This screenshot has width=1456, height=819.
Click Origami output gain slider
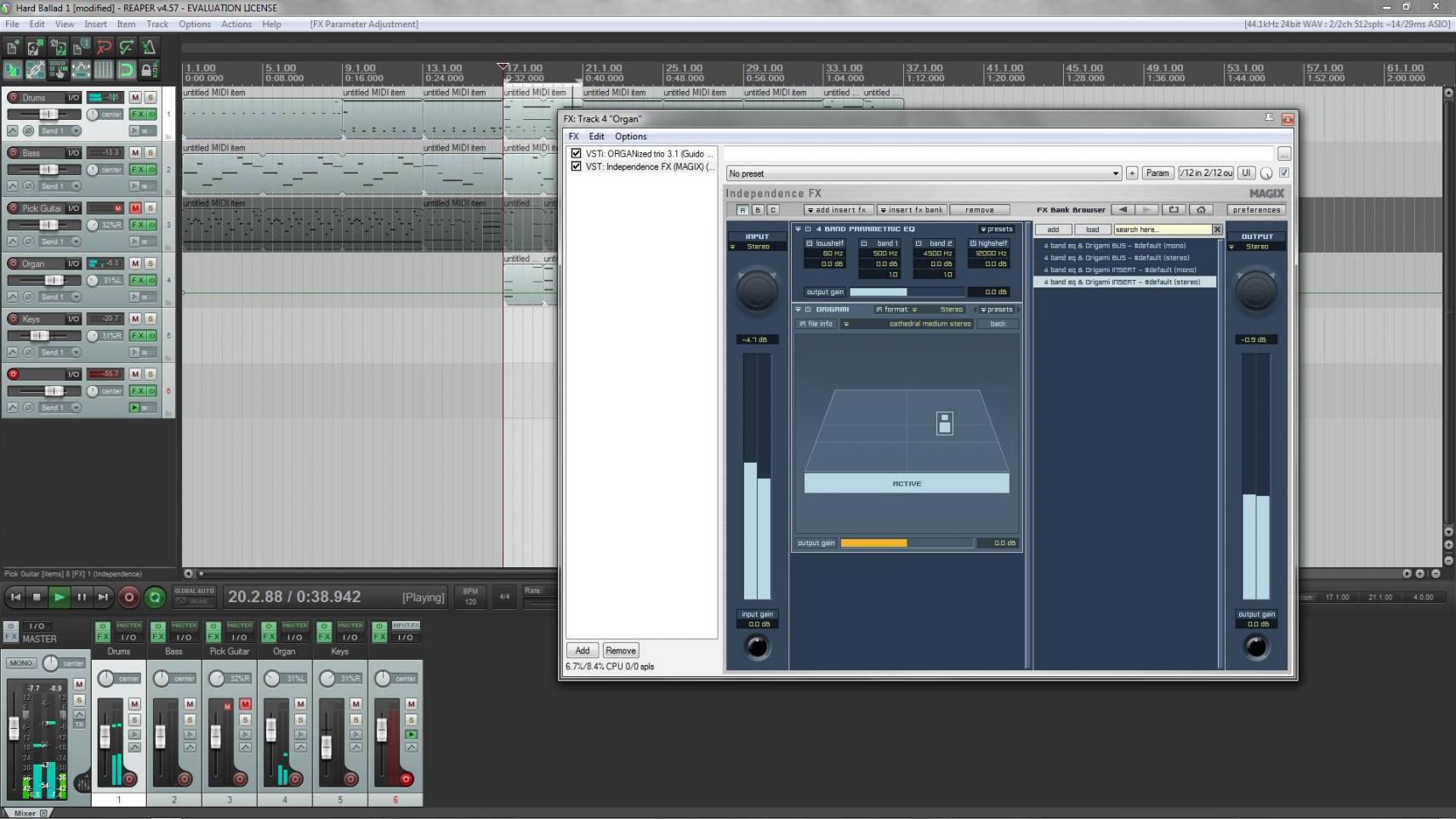[x=907, y=543]
